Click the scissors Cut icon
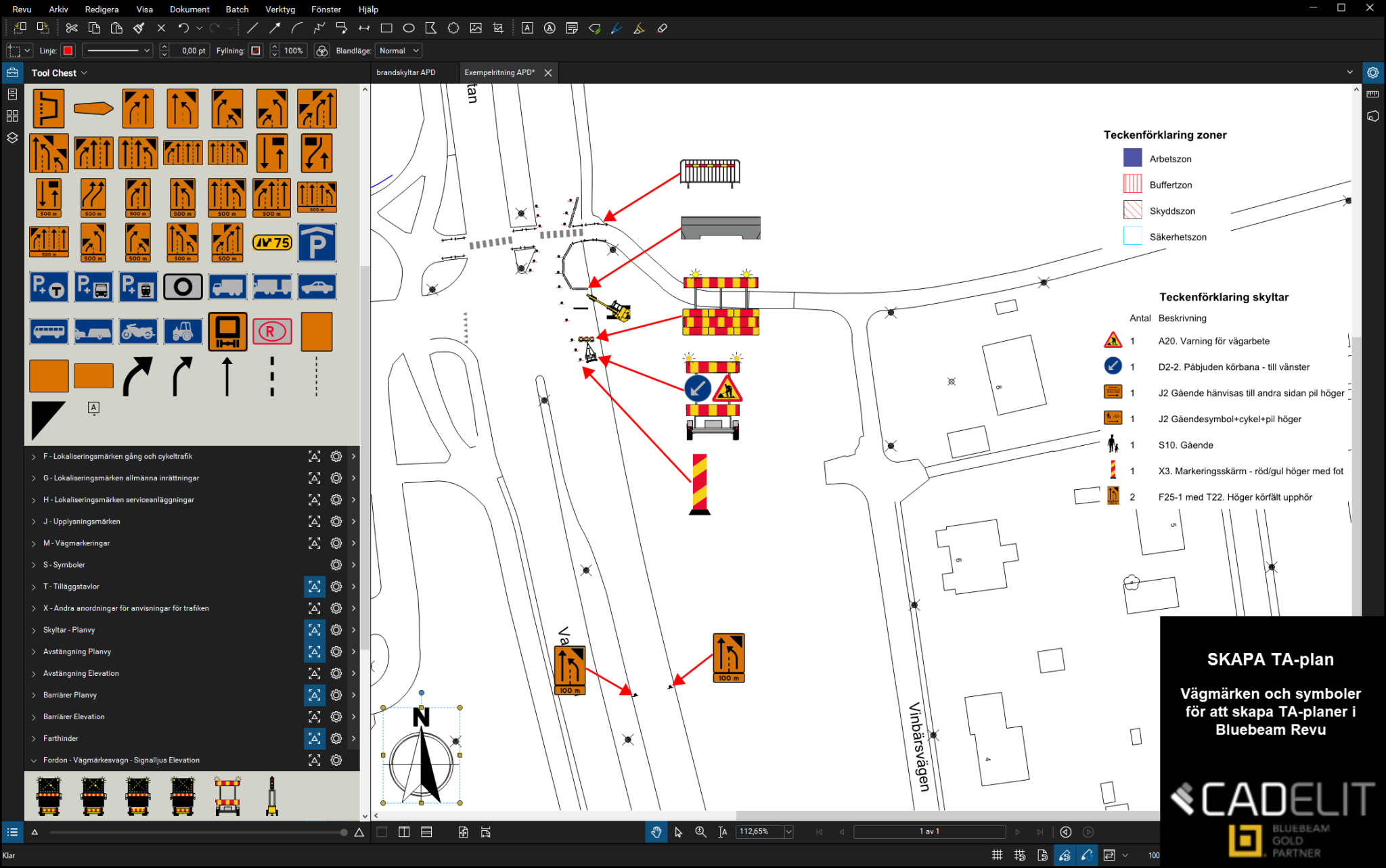 tap(72, 28)
